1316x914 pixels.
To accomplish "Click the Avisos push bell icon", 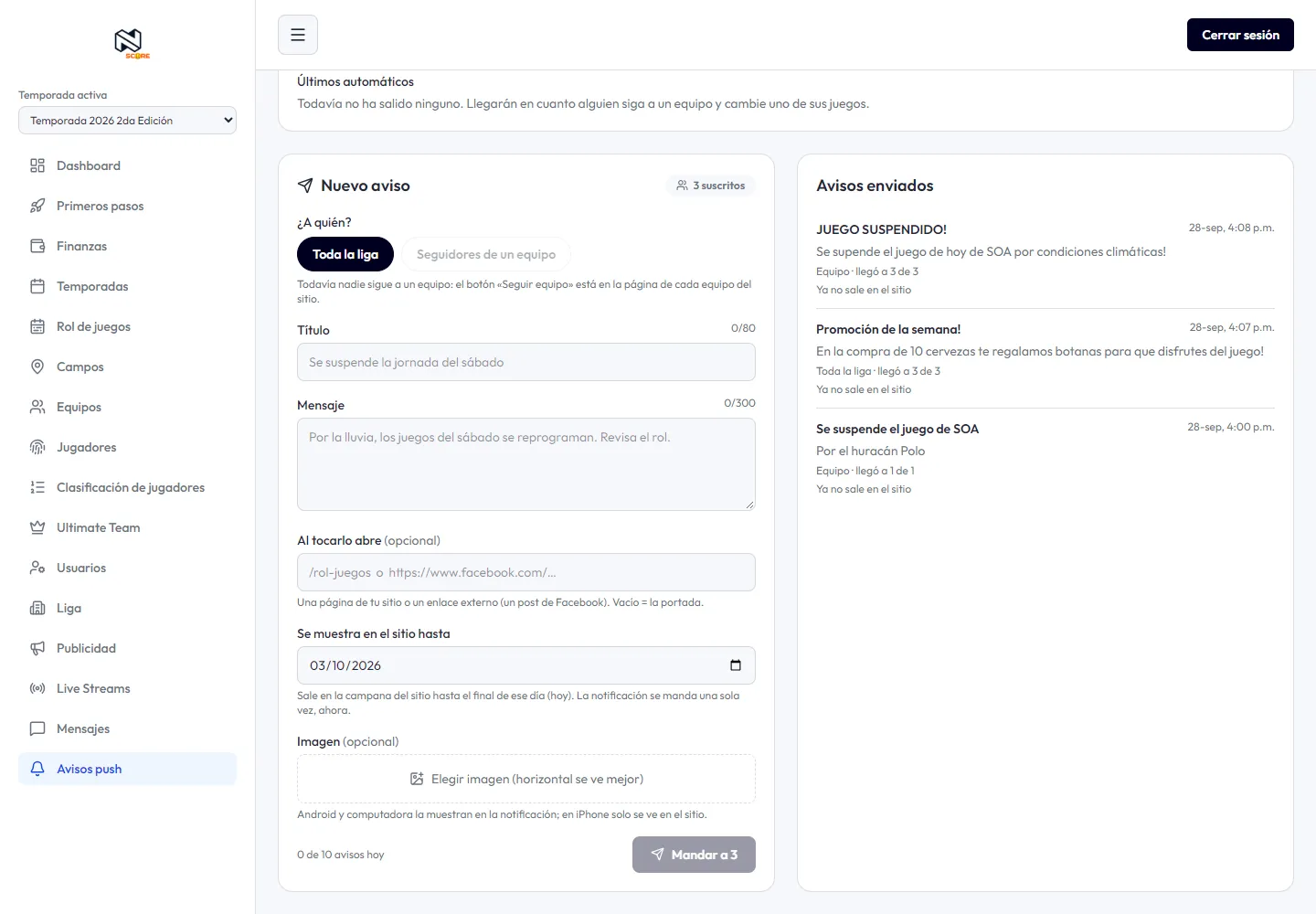I will click(37, 769).
